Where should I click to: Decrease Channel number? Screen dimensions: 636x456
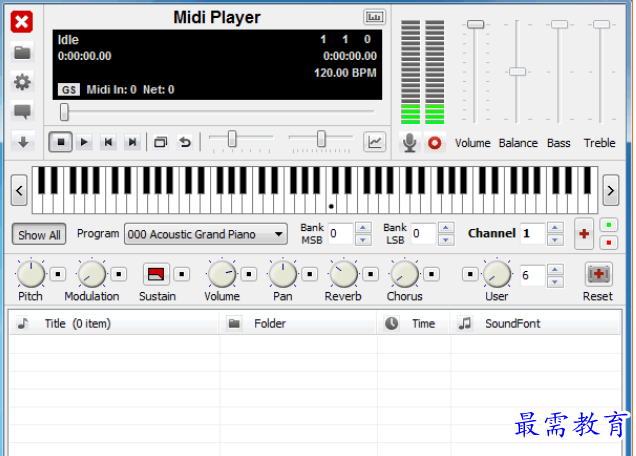pyautogui.click(x=555, y=240)
